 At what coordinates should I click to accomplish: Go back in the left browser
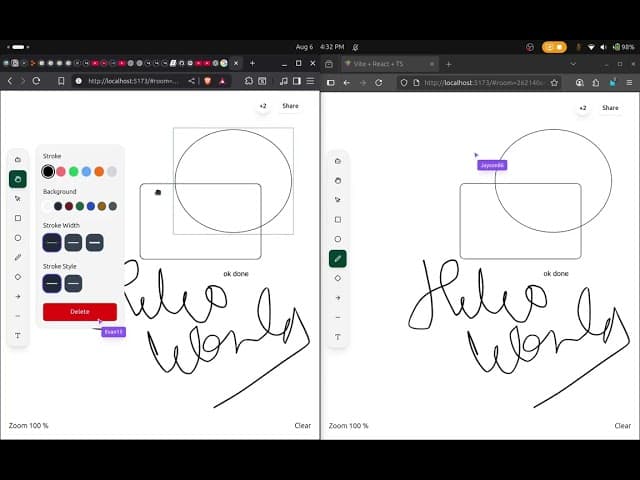coord(10,81)
